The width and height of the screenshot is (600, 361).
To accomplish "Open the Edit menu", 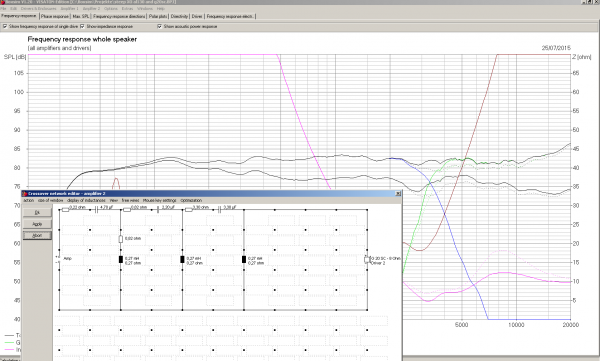I will point(13,8).
